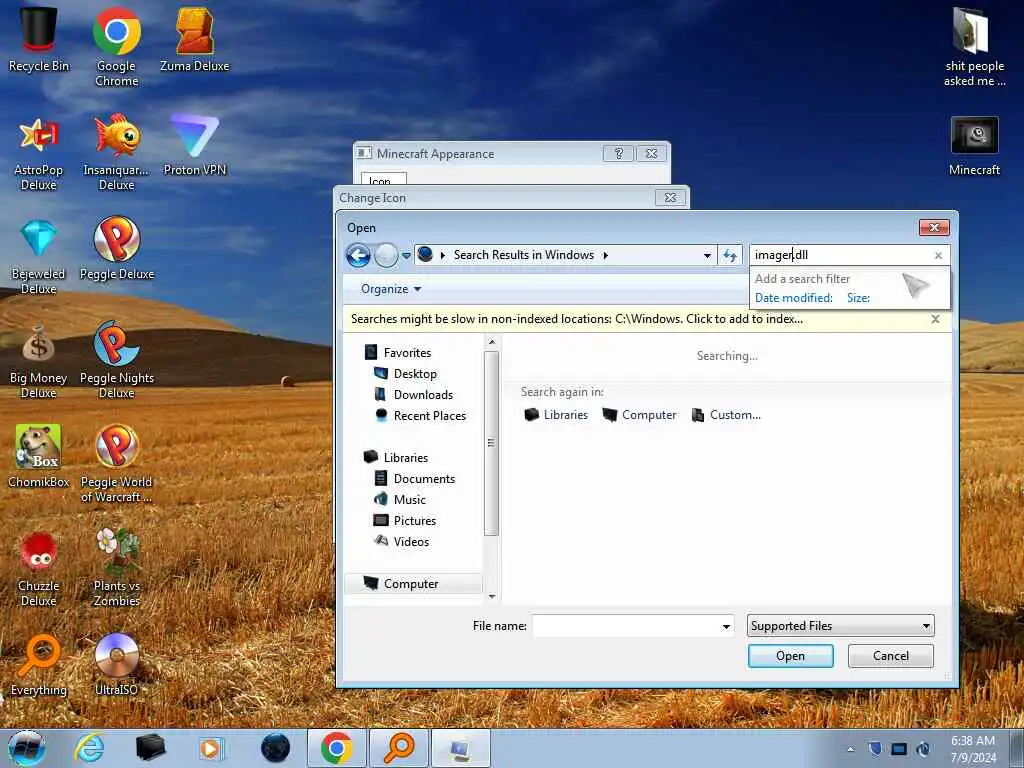Select the Zuma Deluxe desktop icon
This screenshot has height=768, width=1024.
(x=195, y=39)
